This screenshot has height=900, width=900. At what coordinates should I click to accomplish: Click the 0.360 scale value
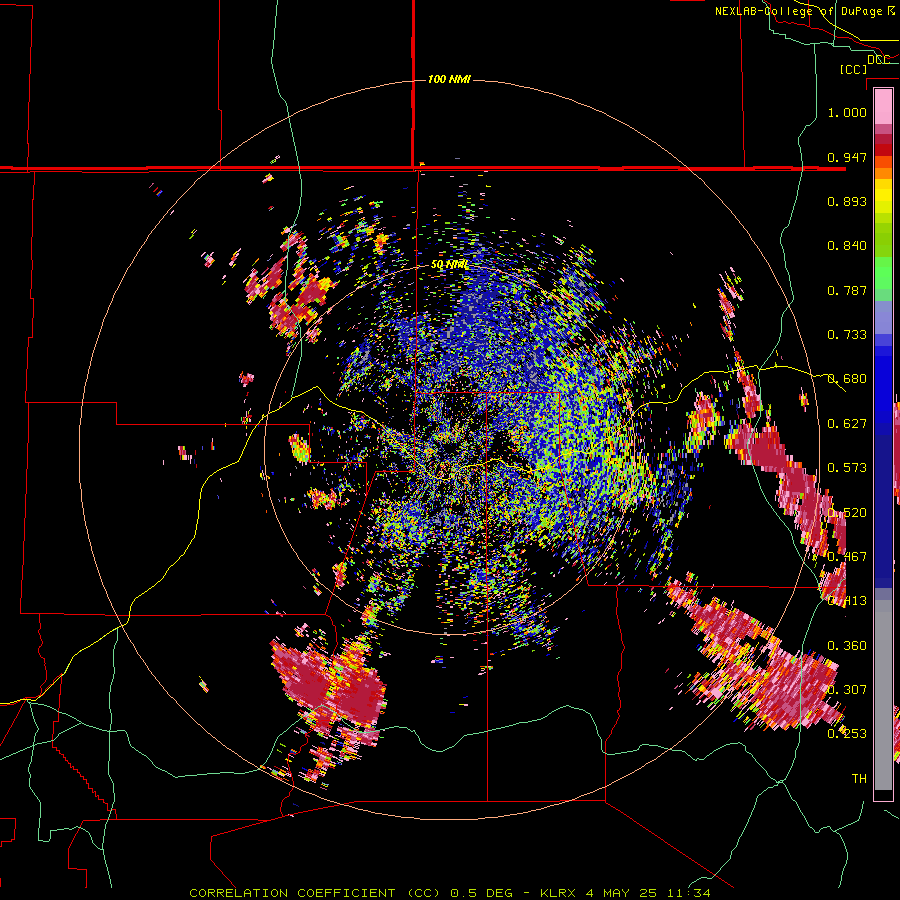coord(847,646)
